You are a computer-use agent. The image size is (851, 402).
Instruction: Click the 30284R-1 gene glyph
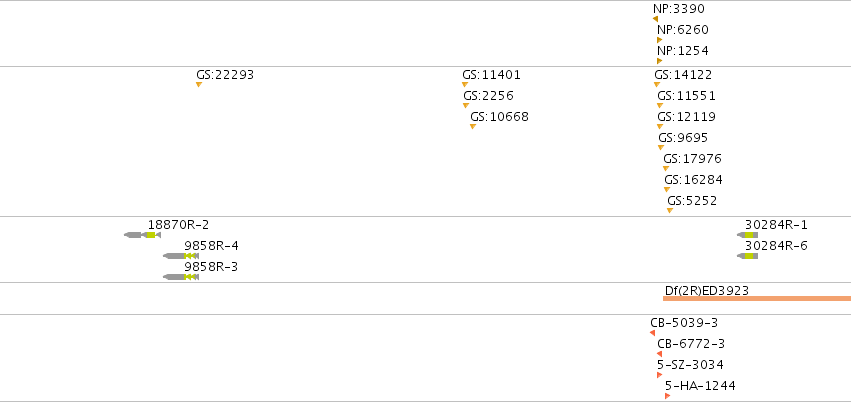(x=747, y=235)
